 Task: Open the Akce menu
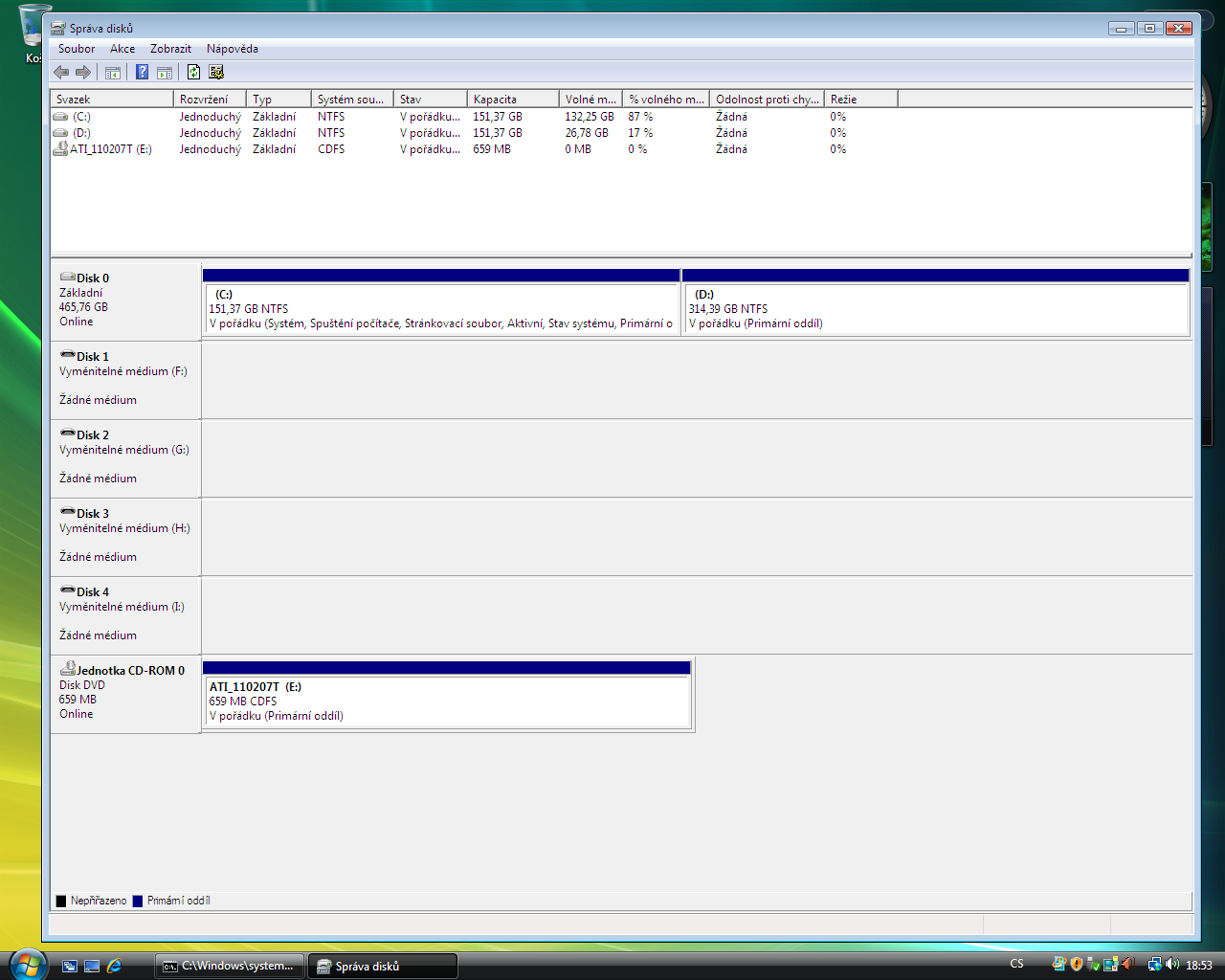122,49
